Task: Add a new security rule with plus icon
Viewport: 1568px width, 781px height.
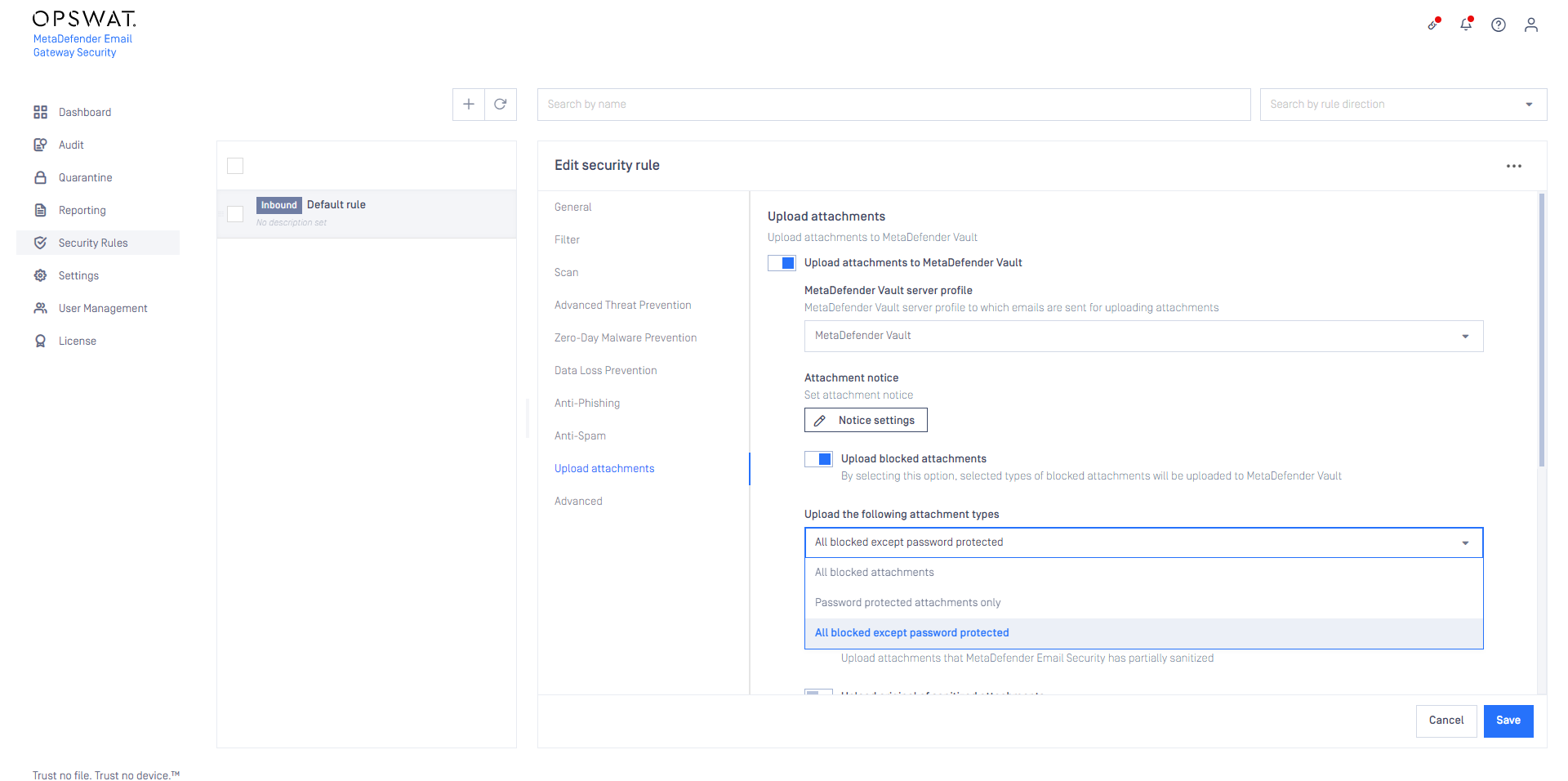Action: 469,104
